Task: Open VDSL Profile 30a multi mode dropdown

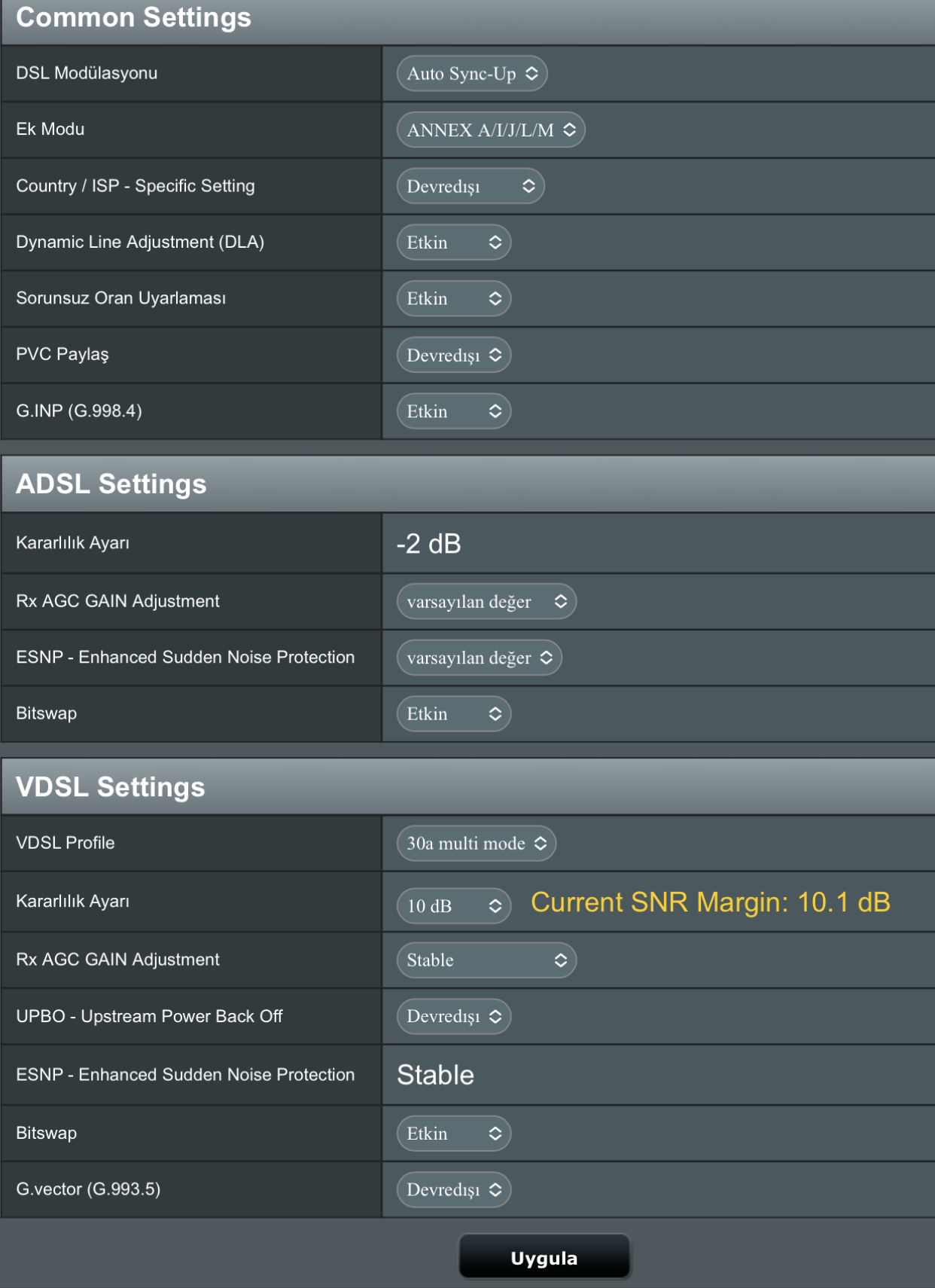Action: (476, 844)
